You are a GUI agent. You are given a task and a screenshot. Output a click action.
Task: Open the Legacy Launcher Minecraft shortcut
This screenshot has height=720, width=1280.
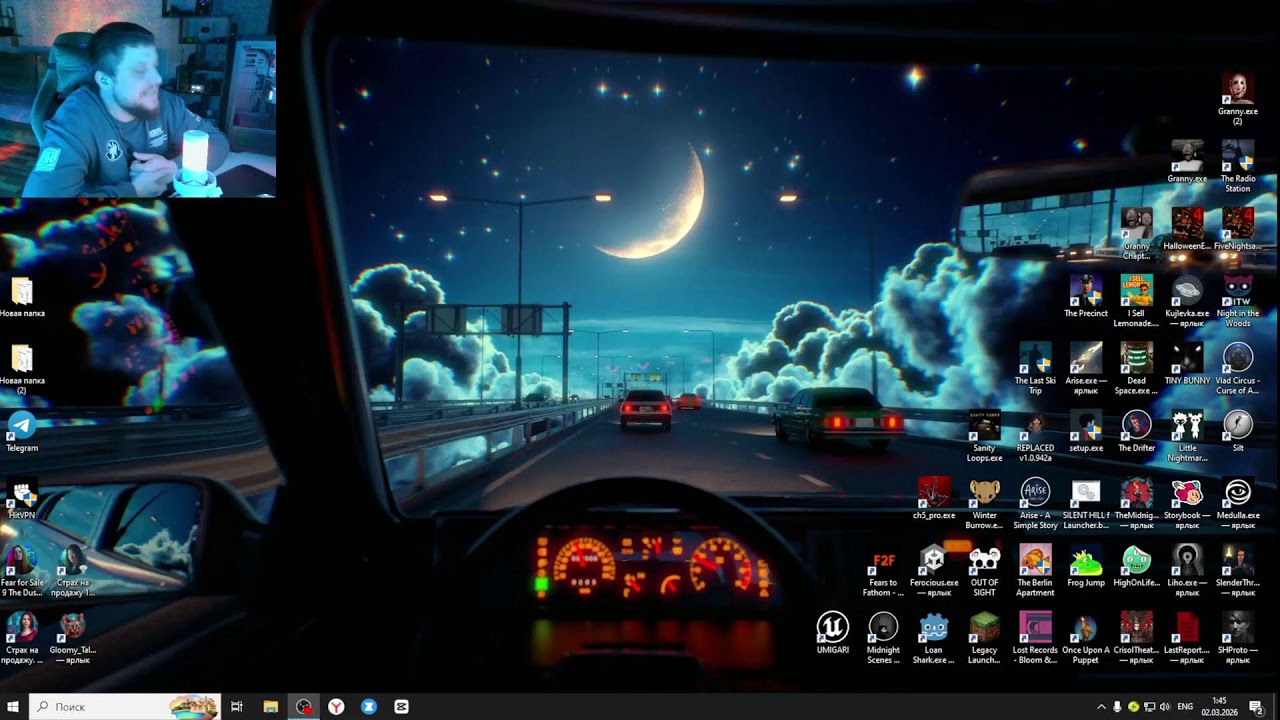tap(984, 638)
